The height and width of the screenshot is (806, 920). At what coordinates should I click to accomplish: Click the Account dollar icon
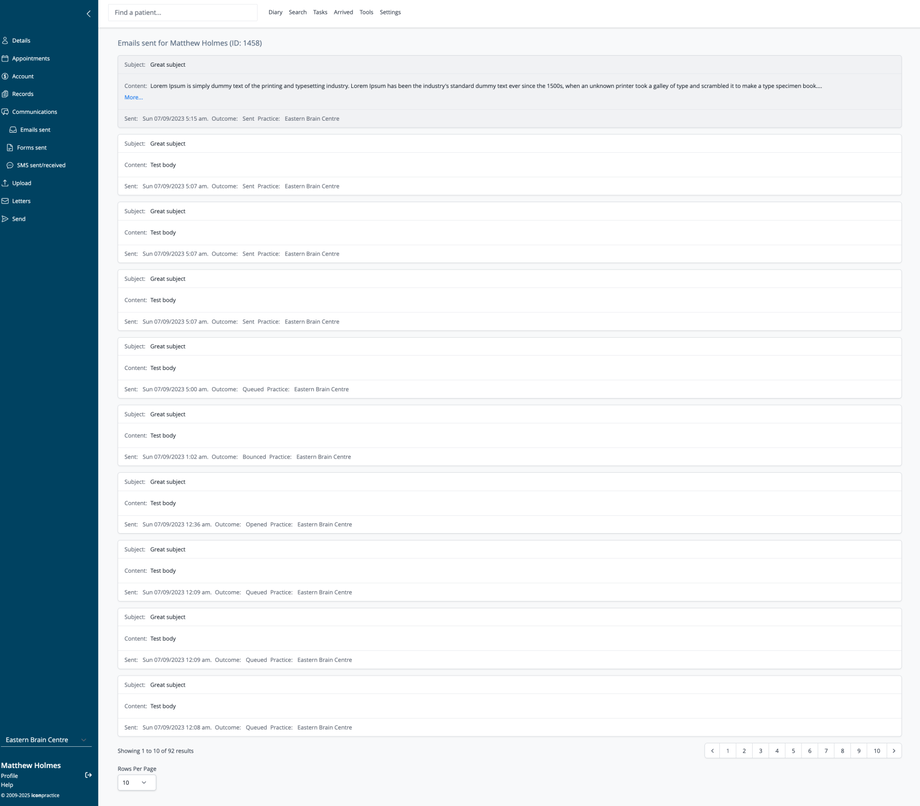coord(5,76)
